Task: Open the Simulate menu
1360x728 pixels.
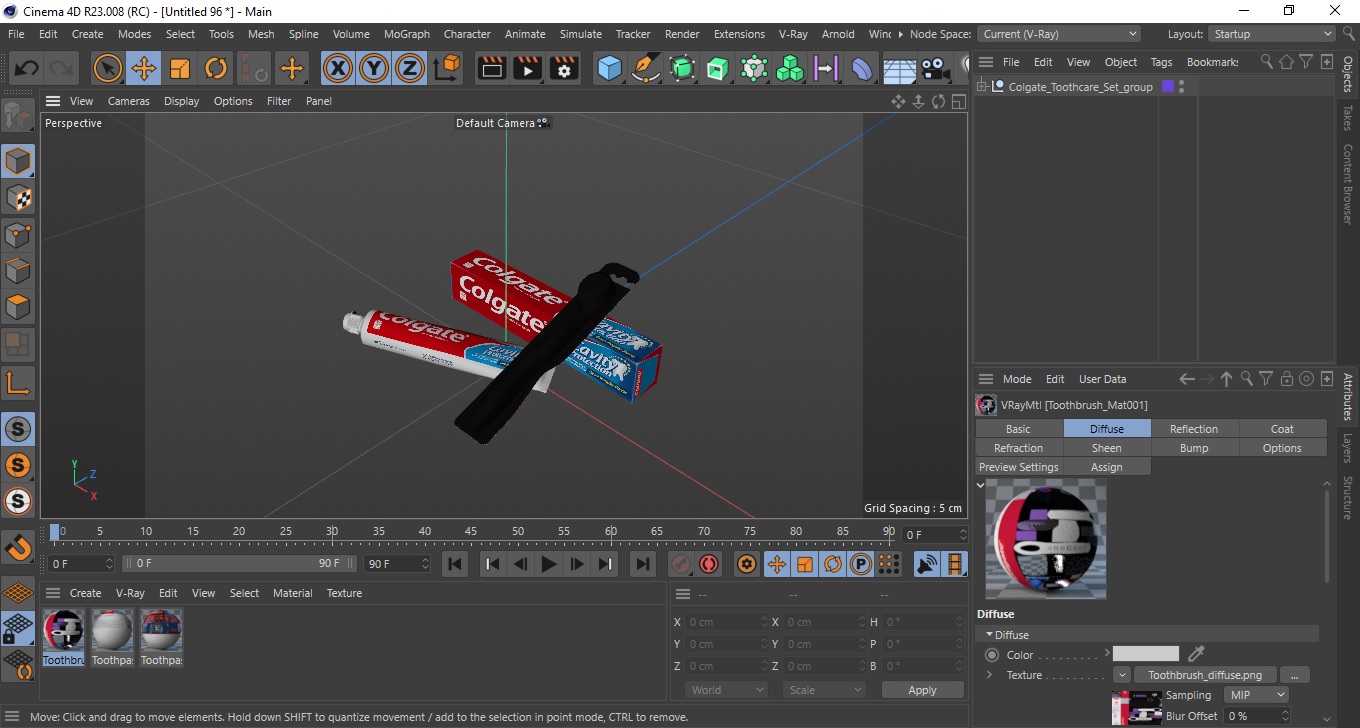Action: (580, 34)
